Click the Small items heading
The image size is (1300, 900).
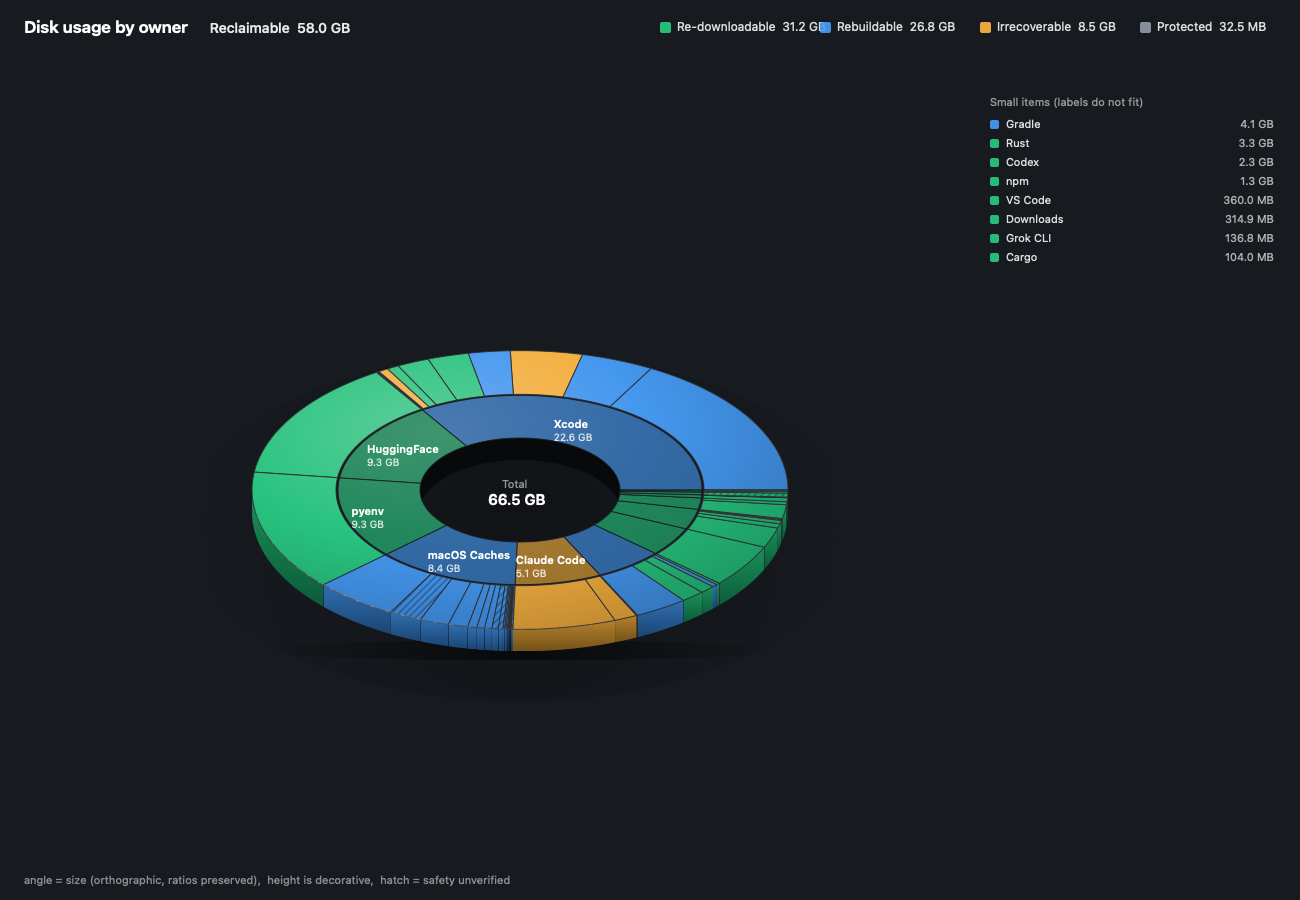[x=1066, y=102]
